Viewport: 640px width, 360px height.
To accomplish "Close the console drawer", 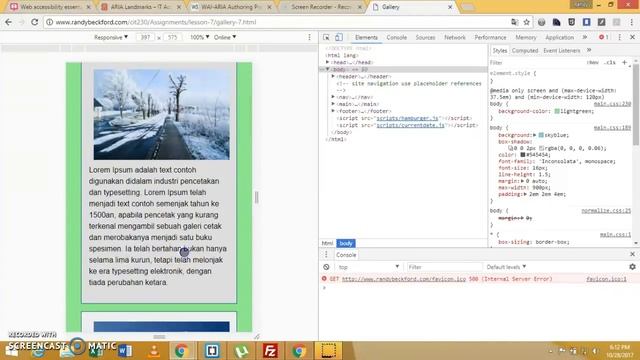I will [632, 254].
